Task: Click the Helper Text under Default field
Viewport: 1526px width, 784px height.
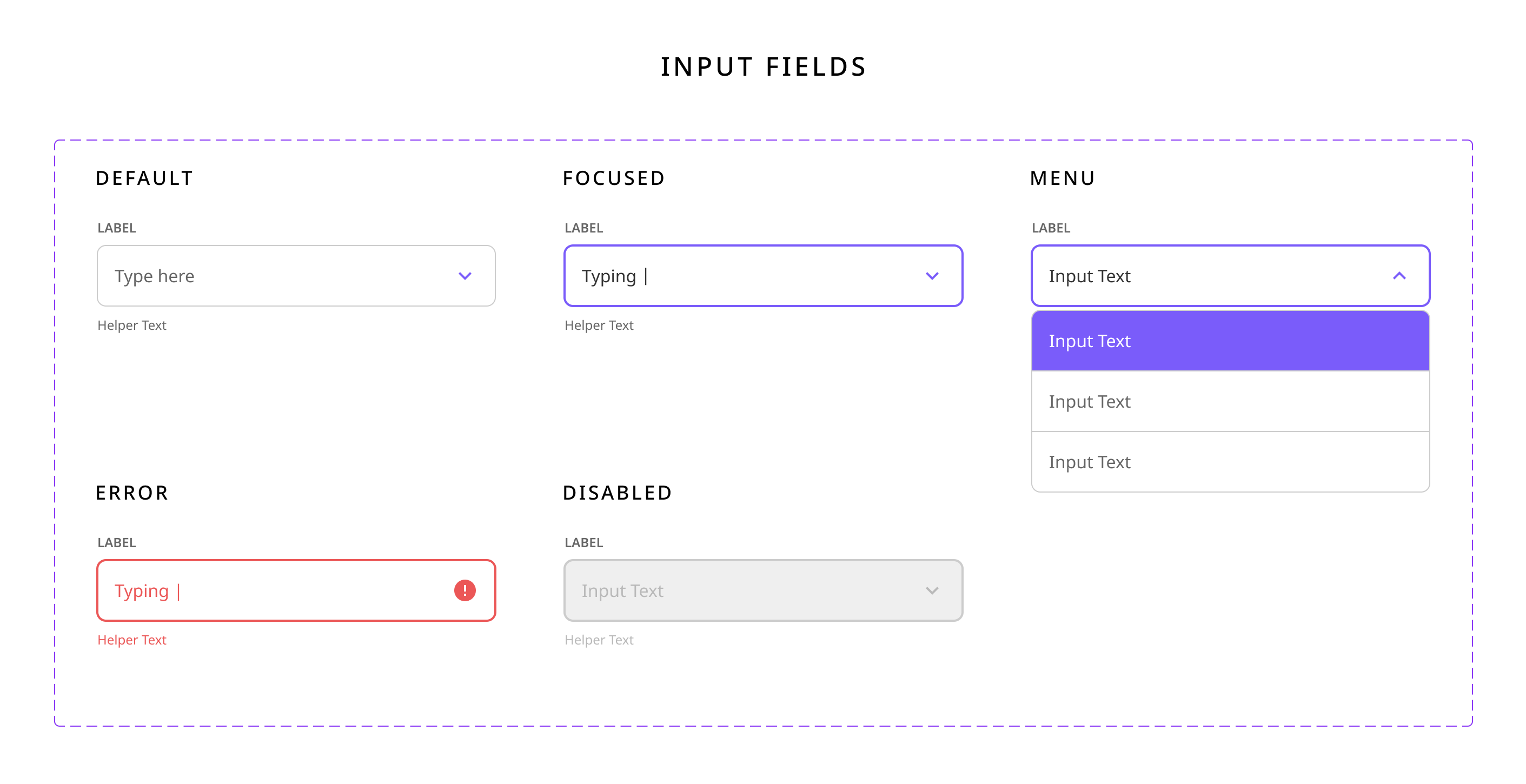Action: click(x=131, y=325)
